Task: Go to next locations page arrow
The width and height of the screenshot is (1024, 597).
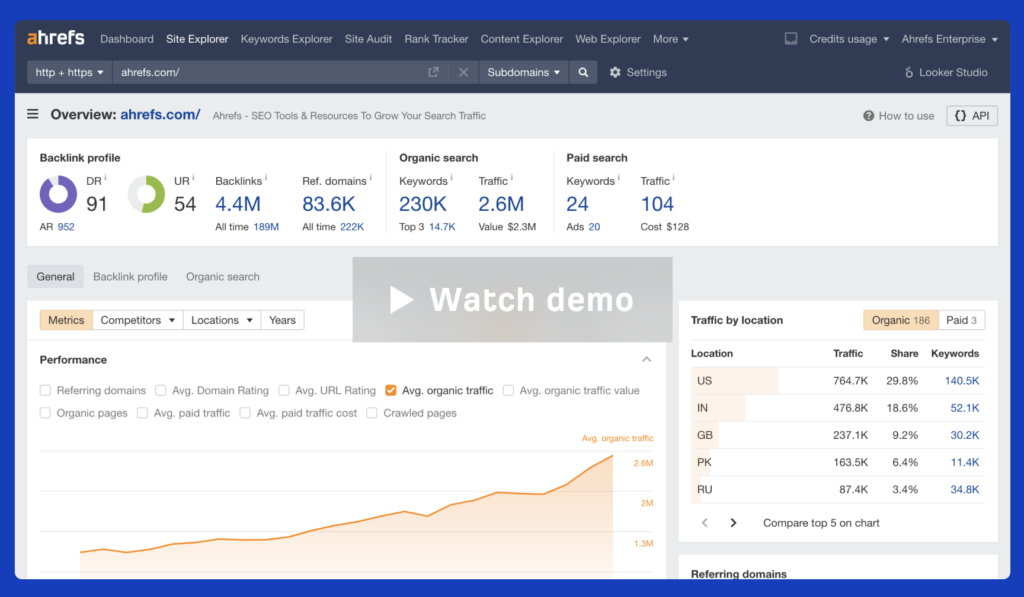Action: pyautogui.click(x=733, y=523)
